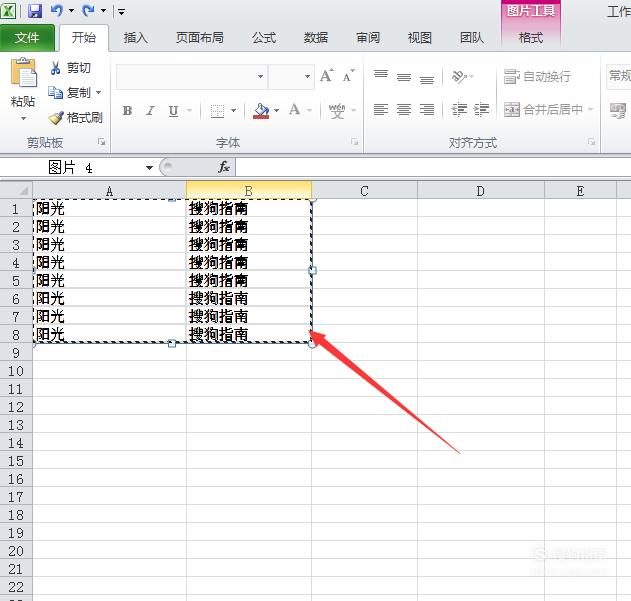The image size is (631, 601).
Task: Open the Fill Color dropdown arrow
Action: click(276, 110)
